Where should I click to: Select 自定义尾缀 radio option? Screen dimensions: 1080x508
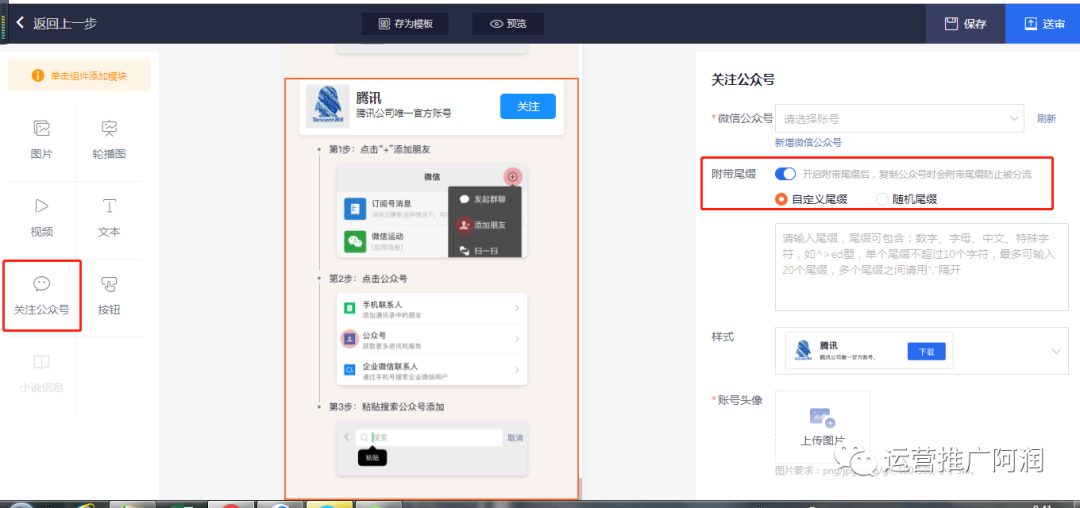click(811, 200)
